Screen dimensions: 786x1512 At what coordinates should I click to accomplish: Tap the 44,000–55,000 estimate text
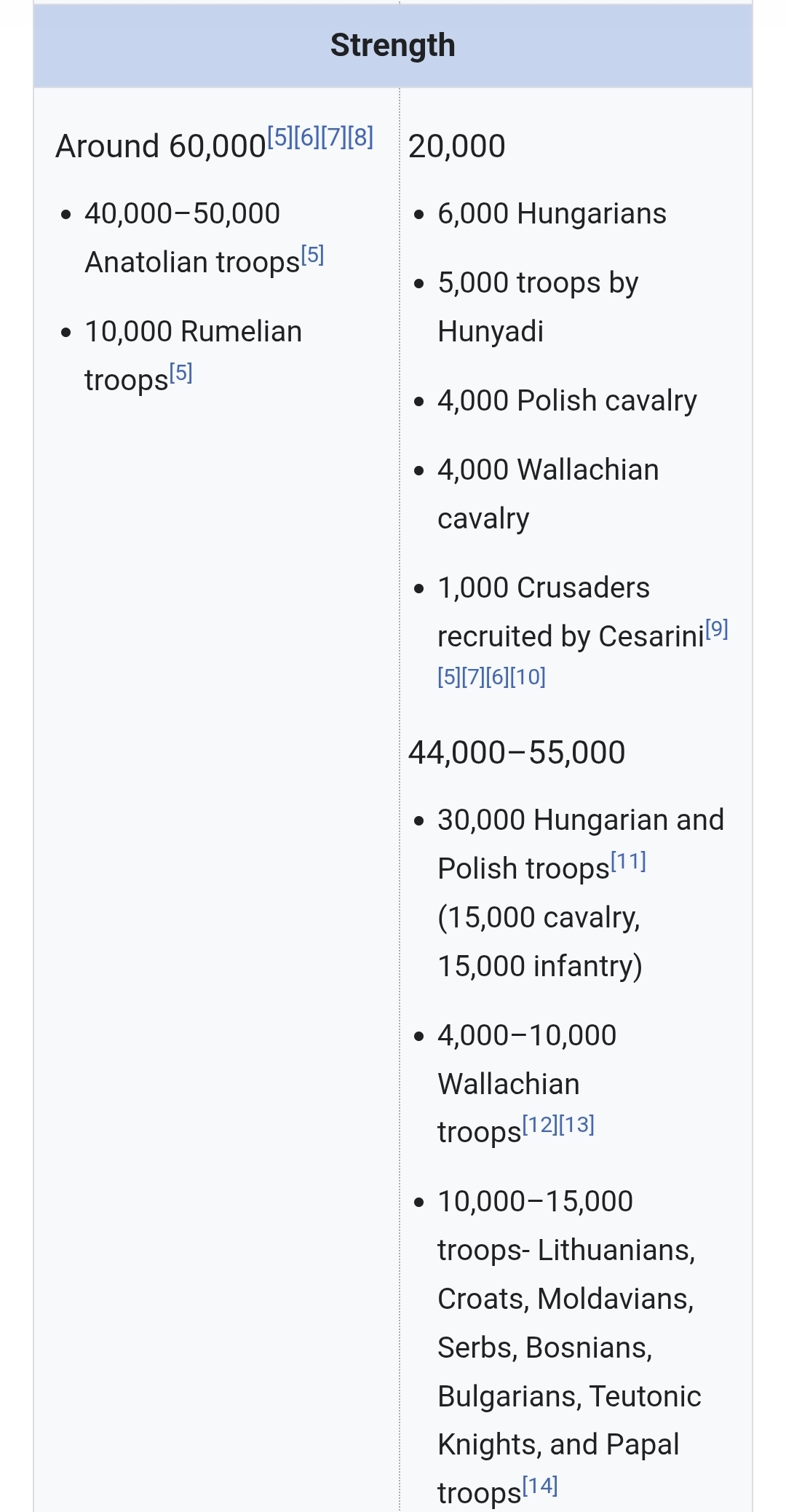coord(516,752)
